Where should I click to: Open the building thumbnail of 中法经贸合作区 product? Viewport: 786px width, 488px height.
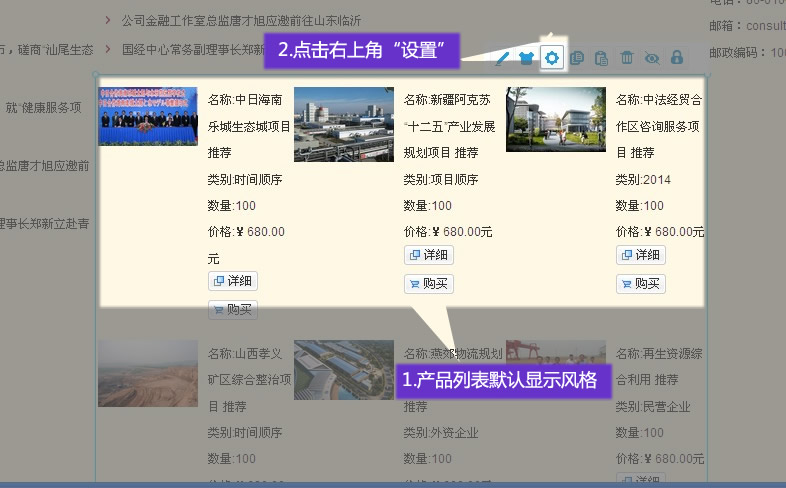click(555, 120)
